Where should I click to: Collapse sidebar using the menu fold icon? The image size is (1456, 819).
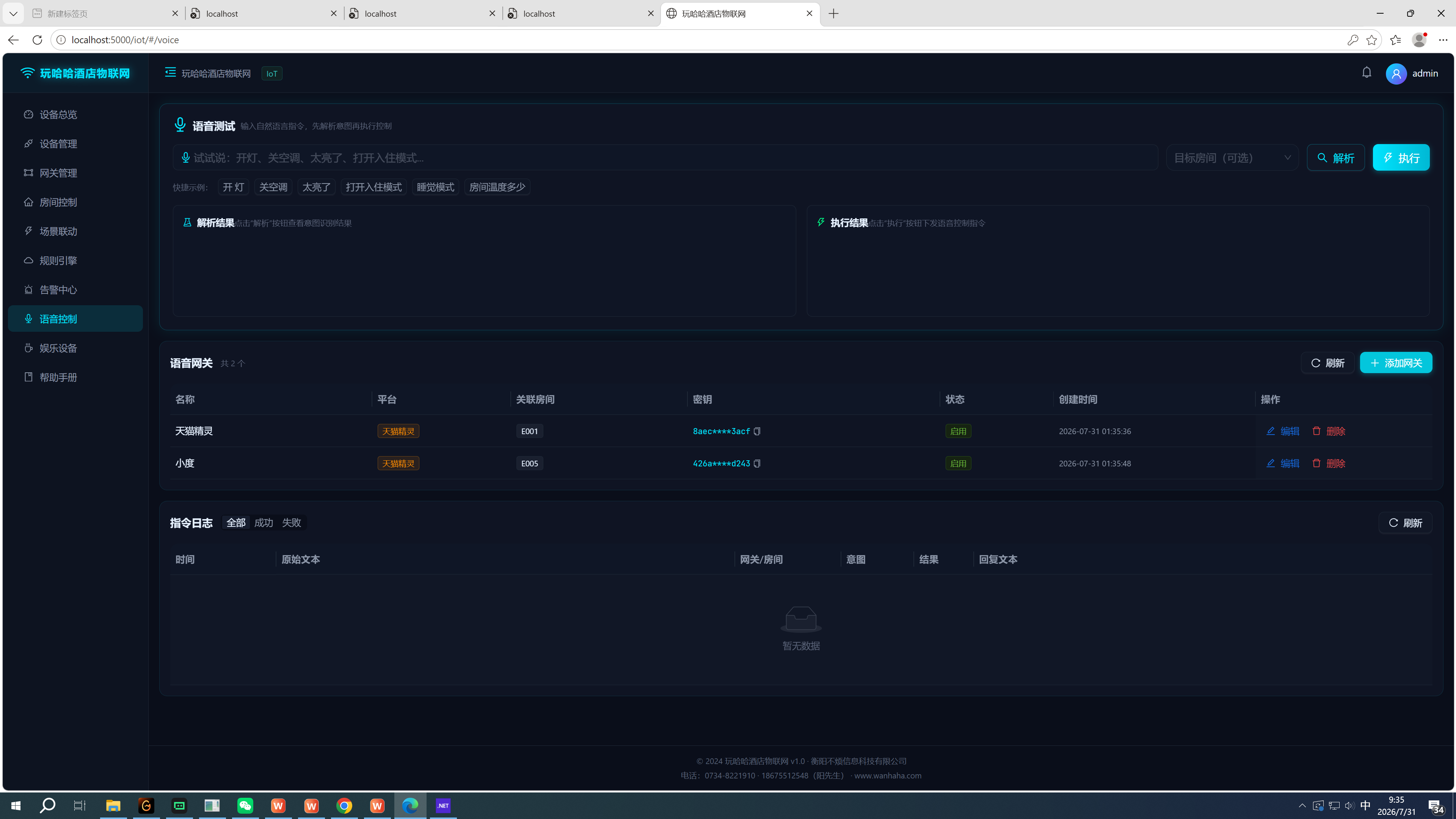pyautogui.click(x=170, y=72)
